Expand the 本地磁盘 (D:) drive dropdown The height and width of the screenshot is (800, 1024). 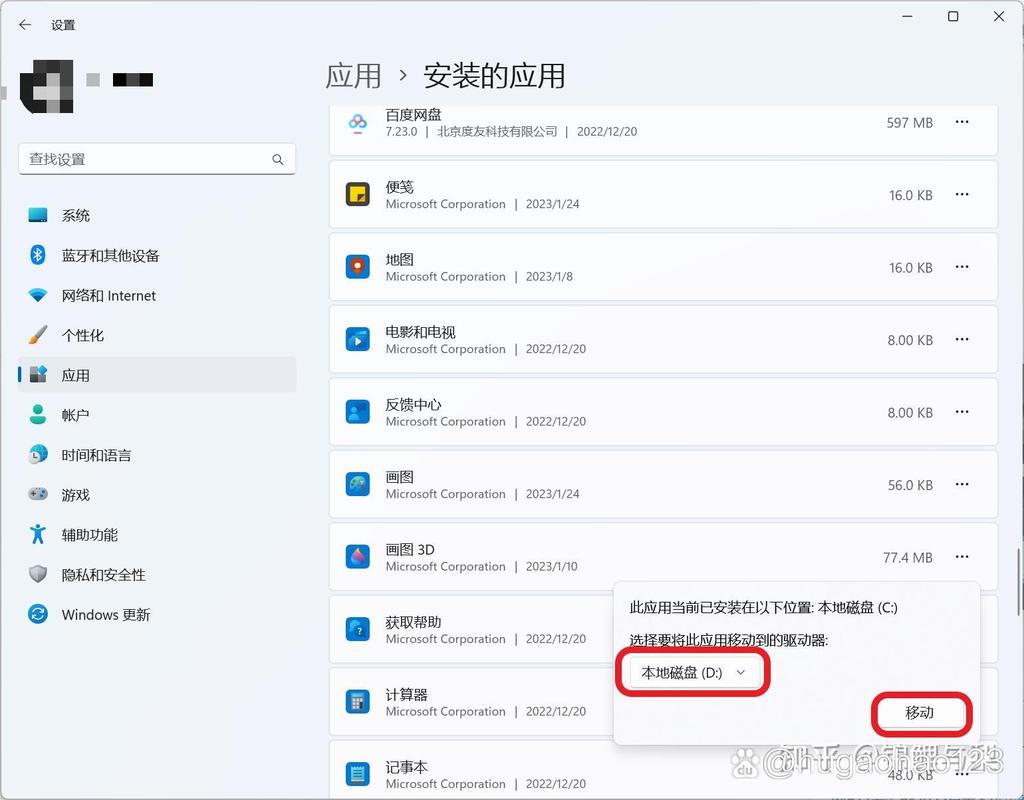pyautogui.click(x=694, y=673)
